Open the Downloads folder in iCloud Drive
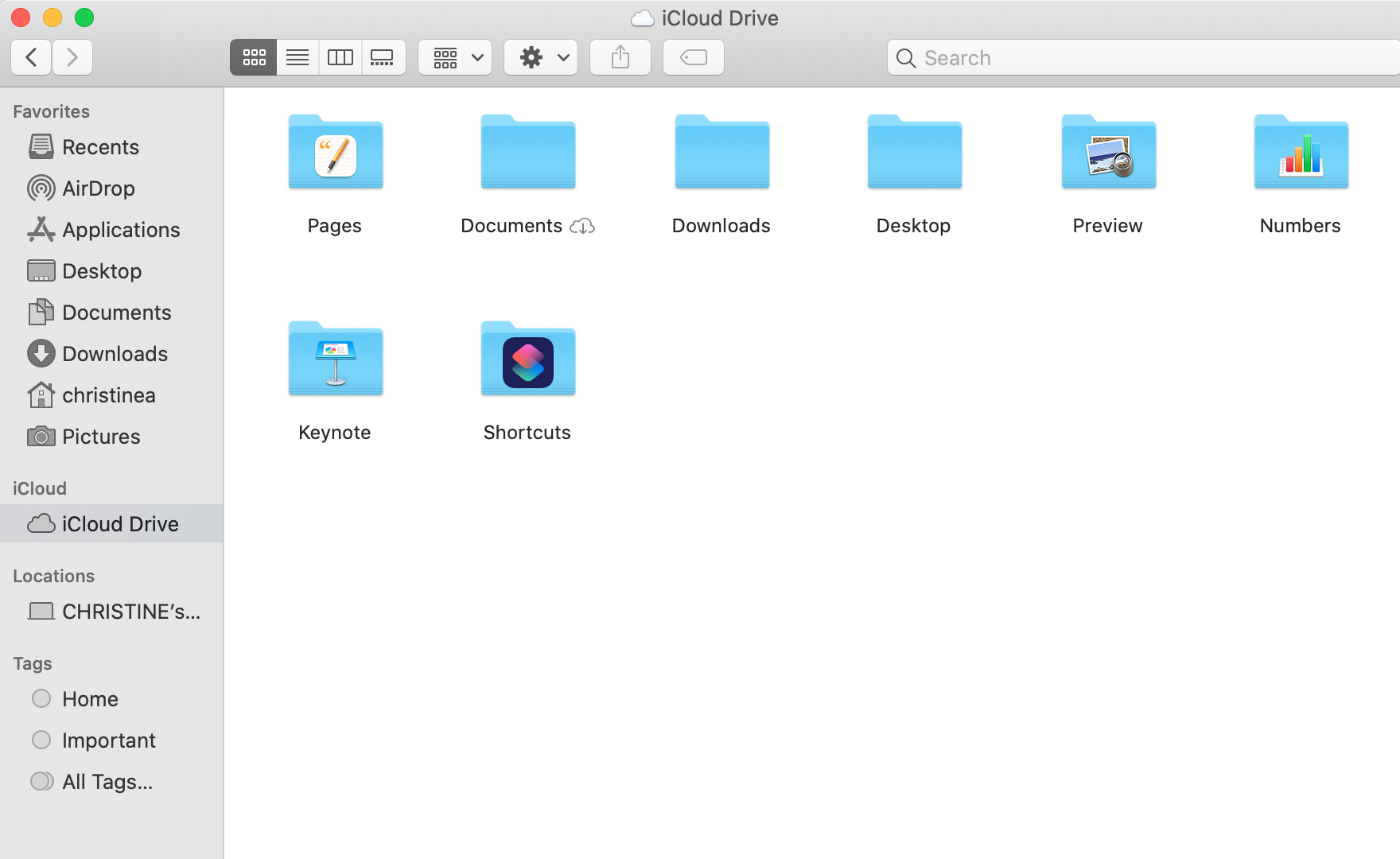This screenshot has width=1400, height=859. point(721,151)
